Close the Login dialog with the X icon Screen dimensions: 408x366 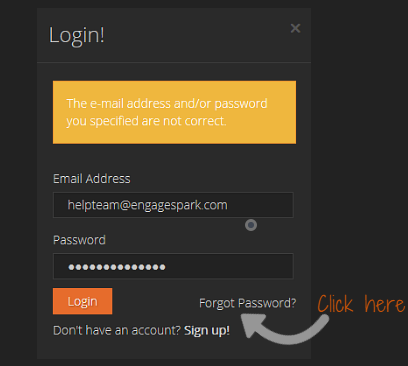click(295, 28)
